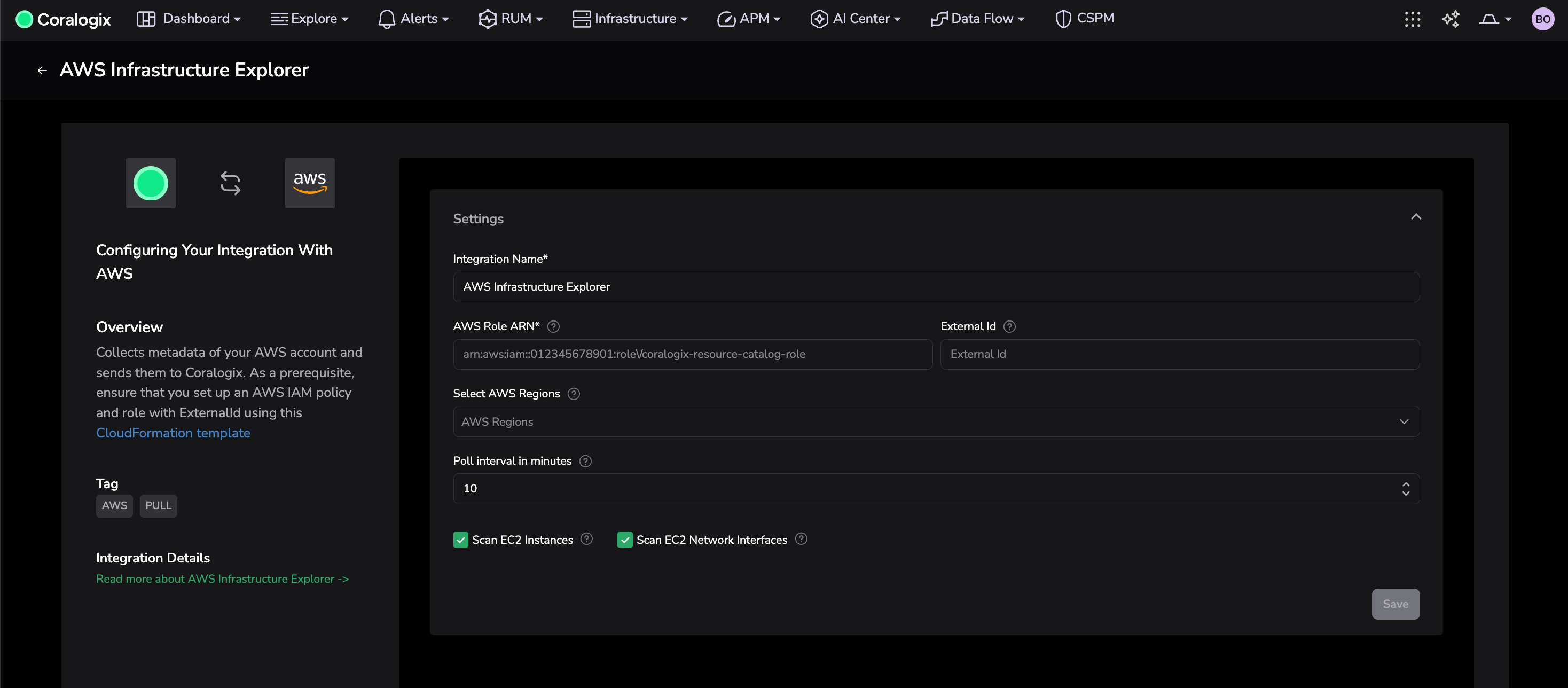Screen dimensions: 1568x688
Task: Open the BO user avatar menu
Action: pyautogui.click(x=1542, y=19)
